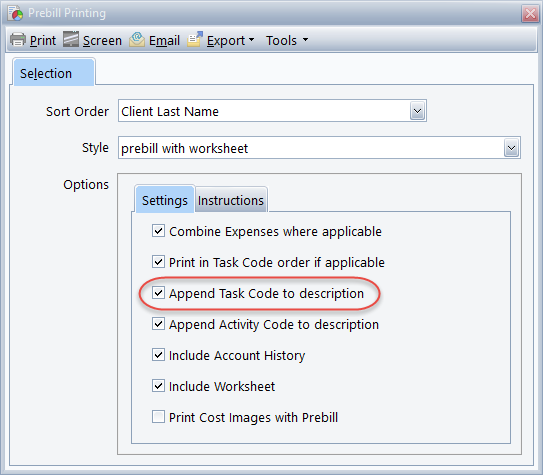Viewport: 543px width, 475px height.
Task: Click the printer icon in toolbar
Action: [18, 40]
